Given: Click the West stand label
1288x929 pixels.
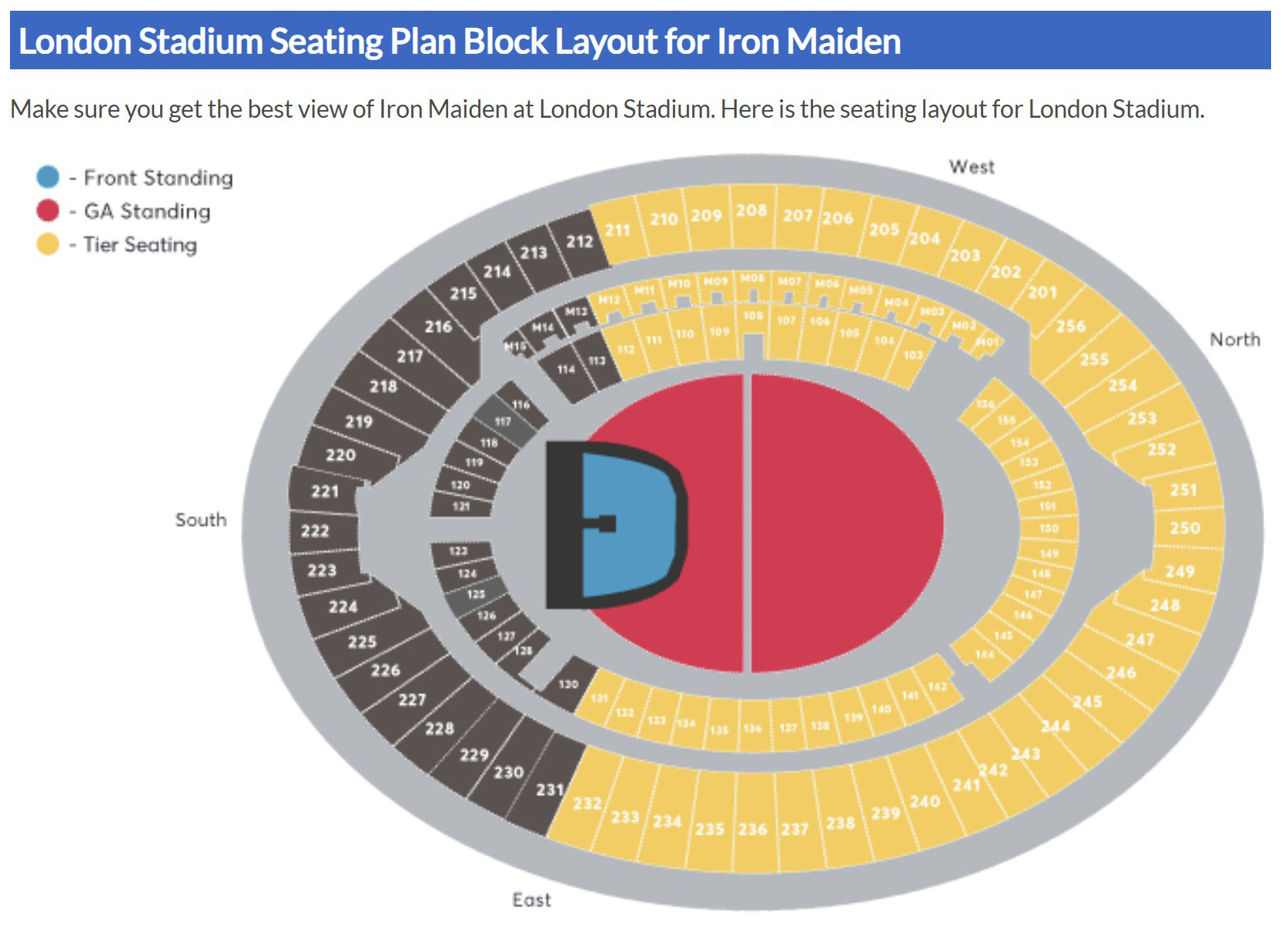Looking at the screenshot, I should click(972, 167).
